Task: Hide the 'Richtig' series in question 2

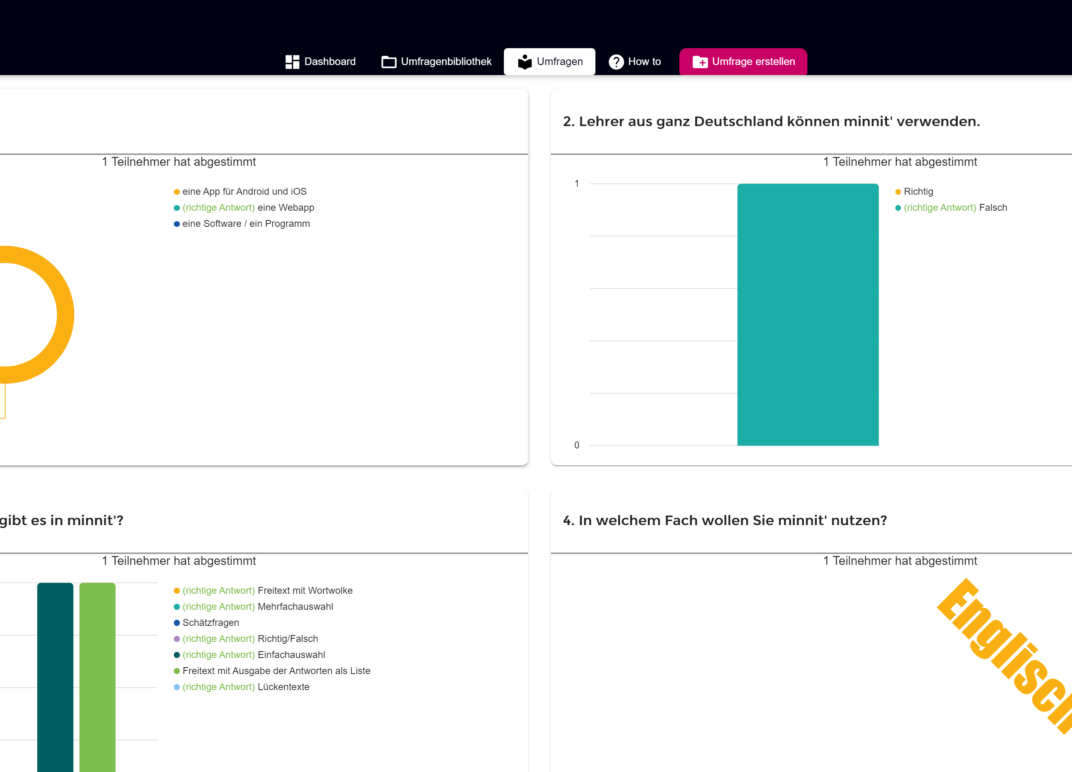Action: [917, 191]
